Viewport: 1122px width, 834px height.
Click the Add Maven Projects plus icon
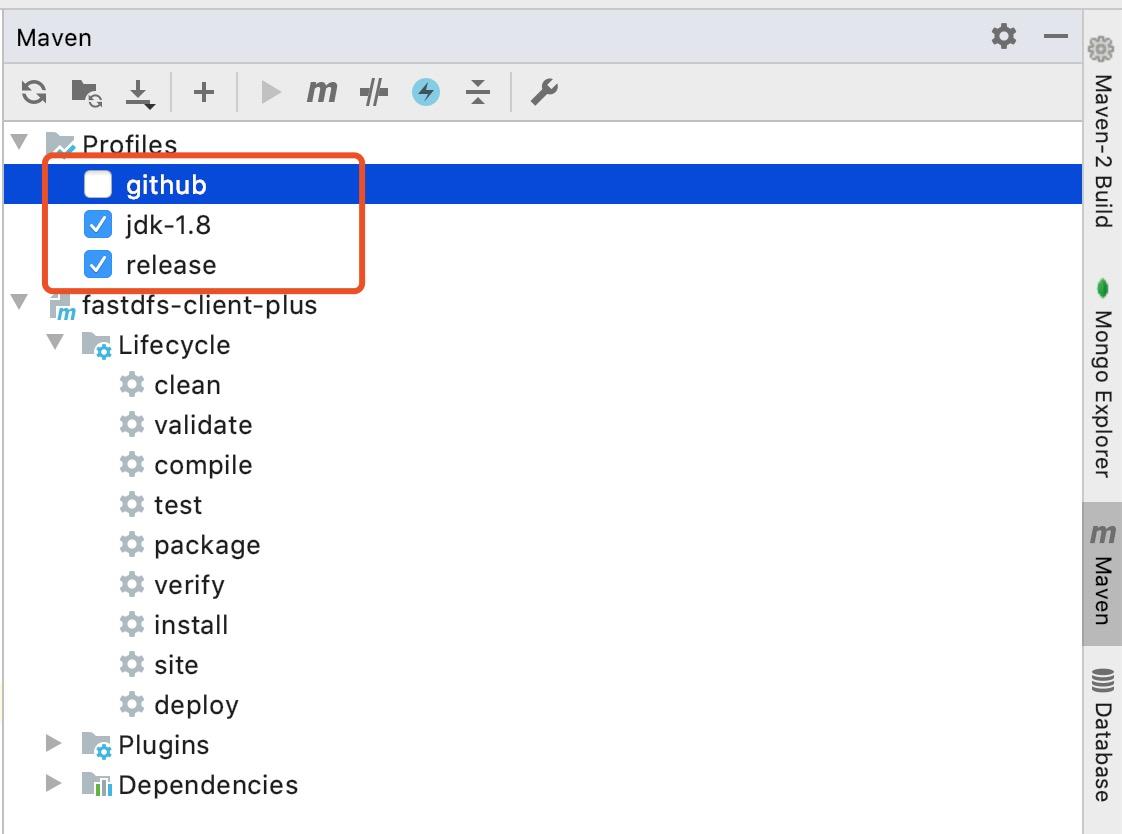click(204, 93)
